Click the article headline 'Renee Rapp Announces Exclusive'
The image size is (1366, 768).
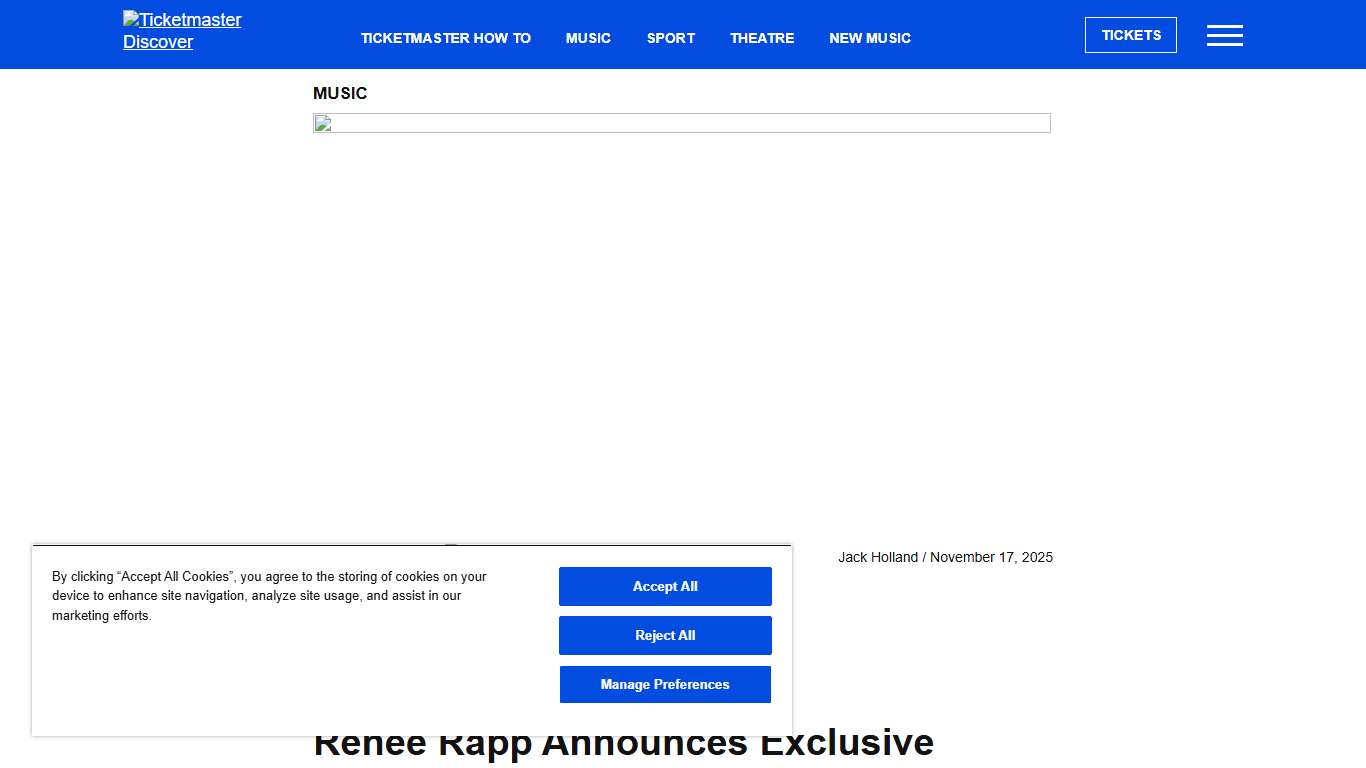[x=623, y=742]
